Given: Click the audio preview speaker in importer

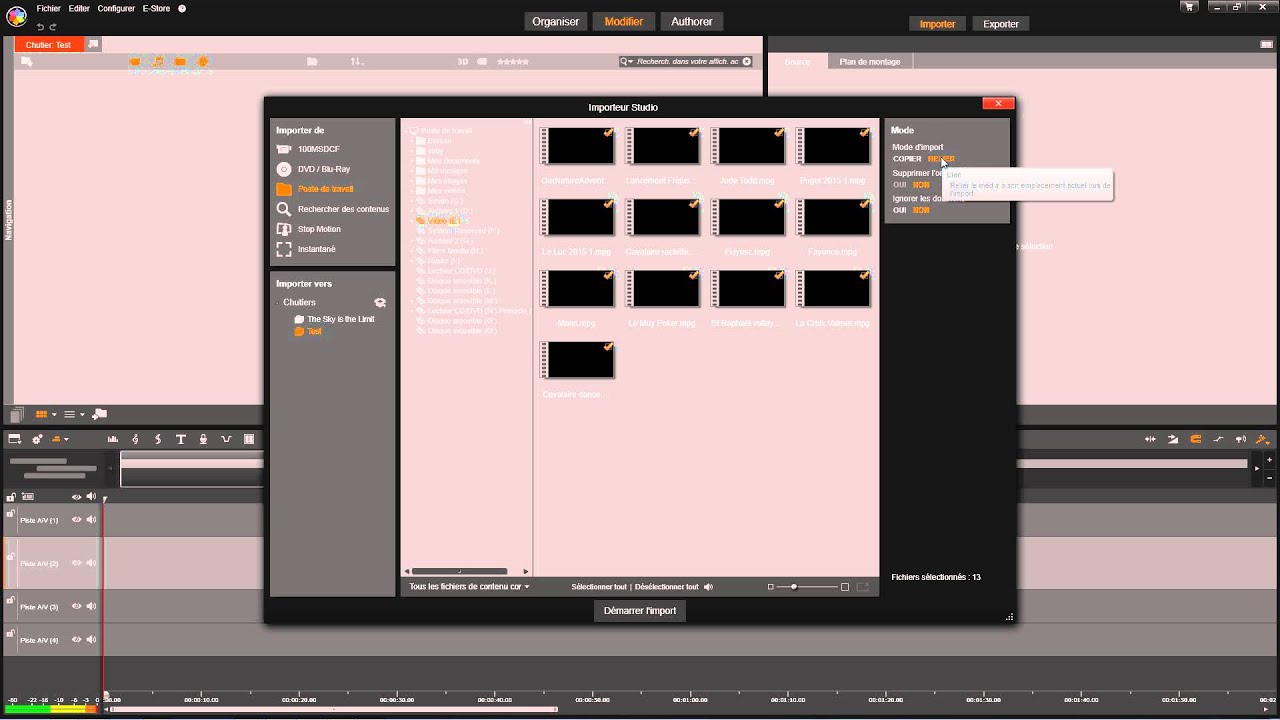Looking at the screenshot, I should point(708,587).
